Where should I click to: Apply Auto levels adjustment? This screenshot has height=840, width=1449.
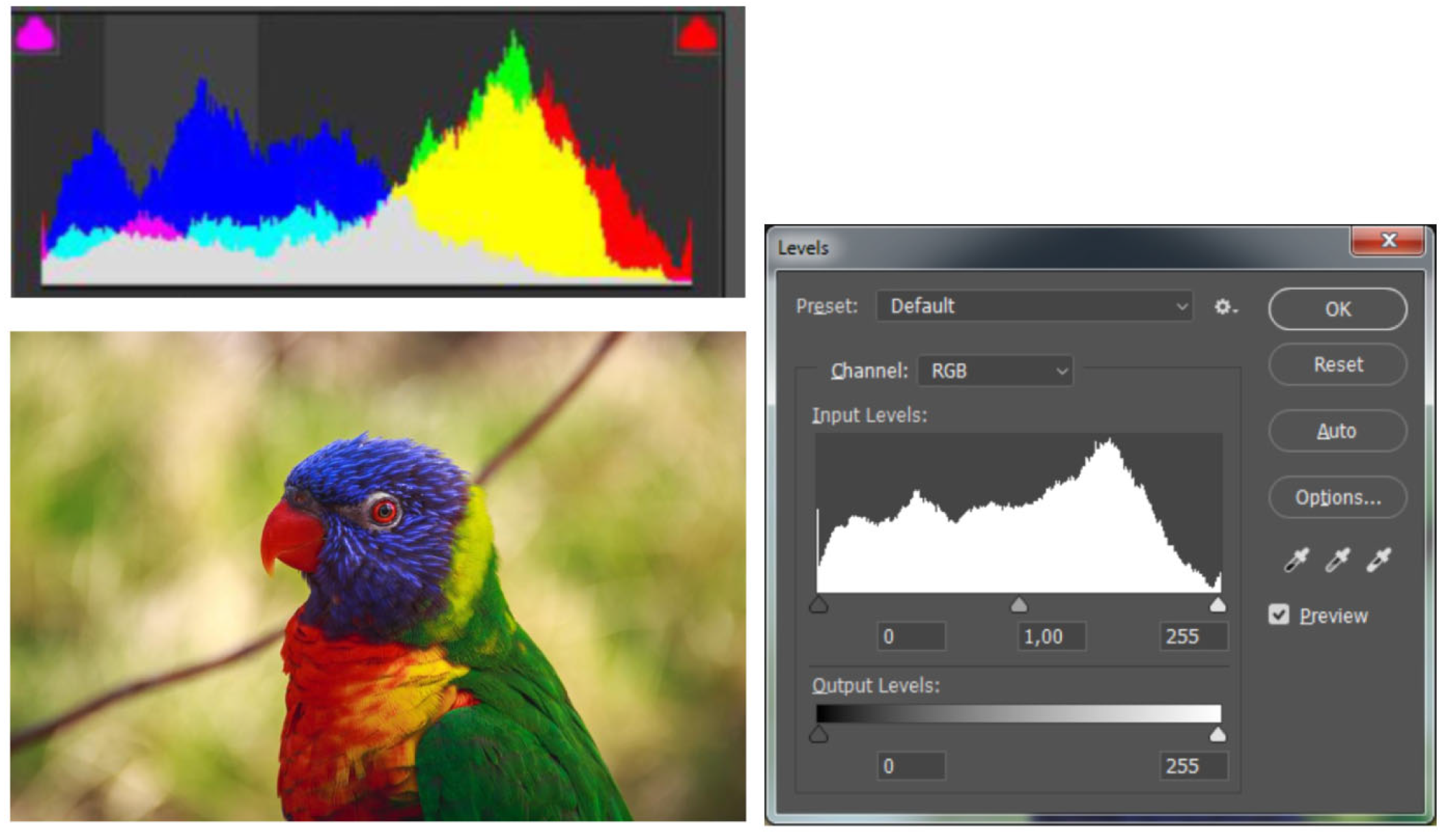(x=1338, y=431)
